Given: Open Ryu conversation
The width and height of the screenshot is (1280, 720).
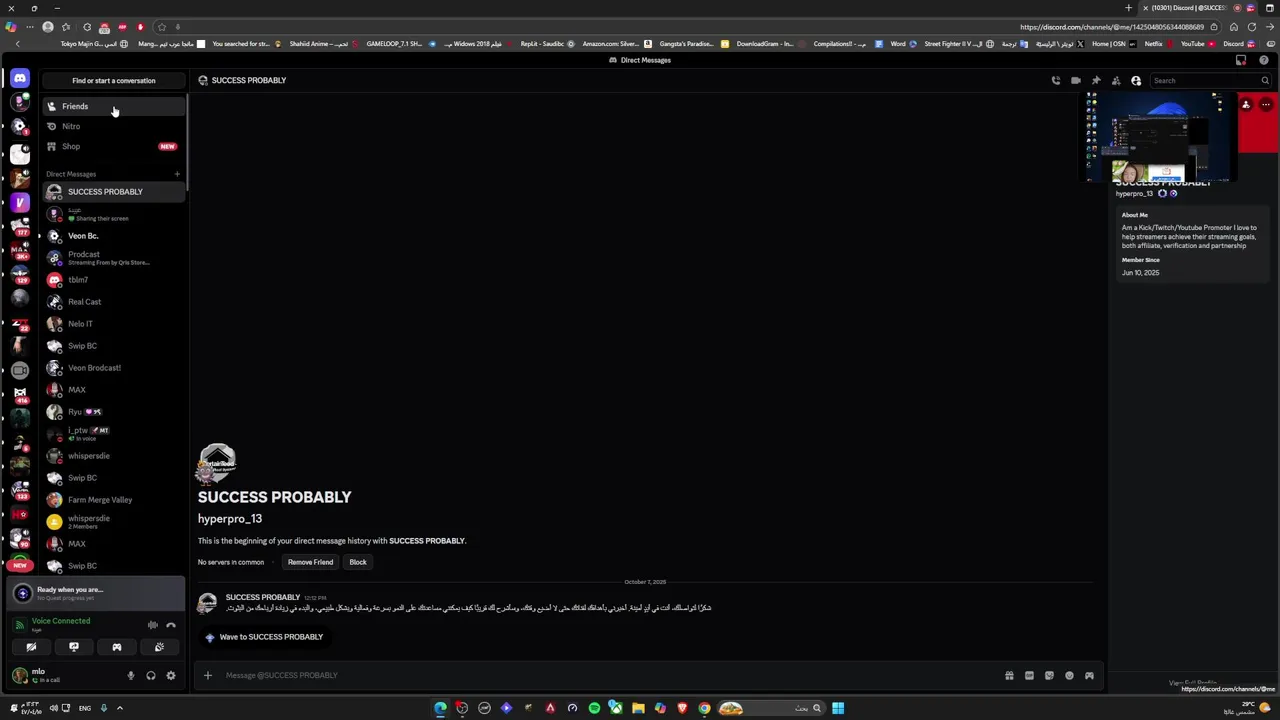Looking at the screenshot, I should (x=114, y=412).
